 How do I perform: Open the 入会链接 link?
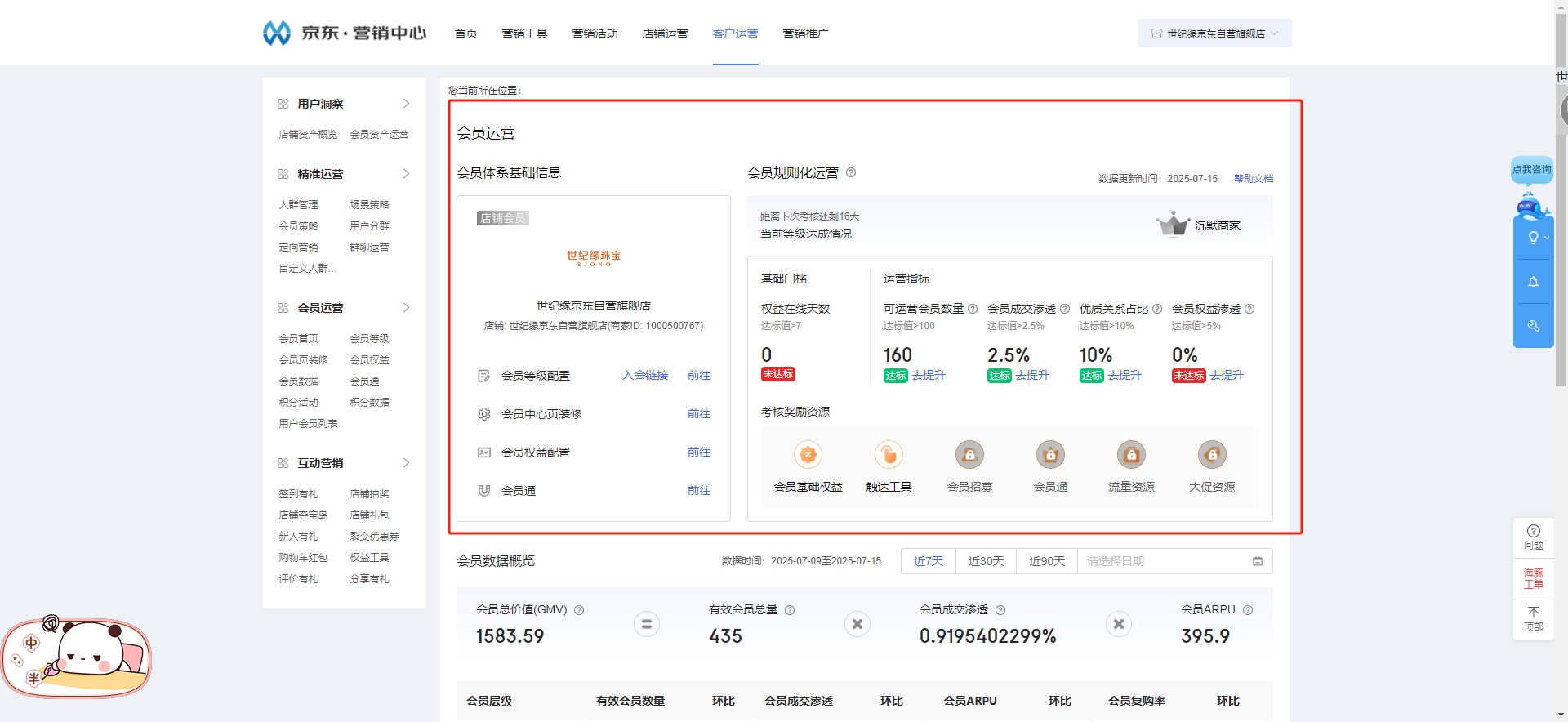(x=645, y=376)
